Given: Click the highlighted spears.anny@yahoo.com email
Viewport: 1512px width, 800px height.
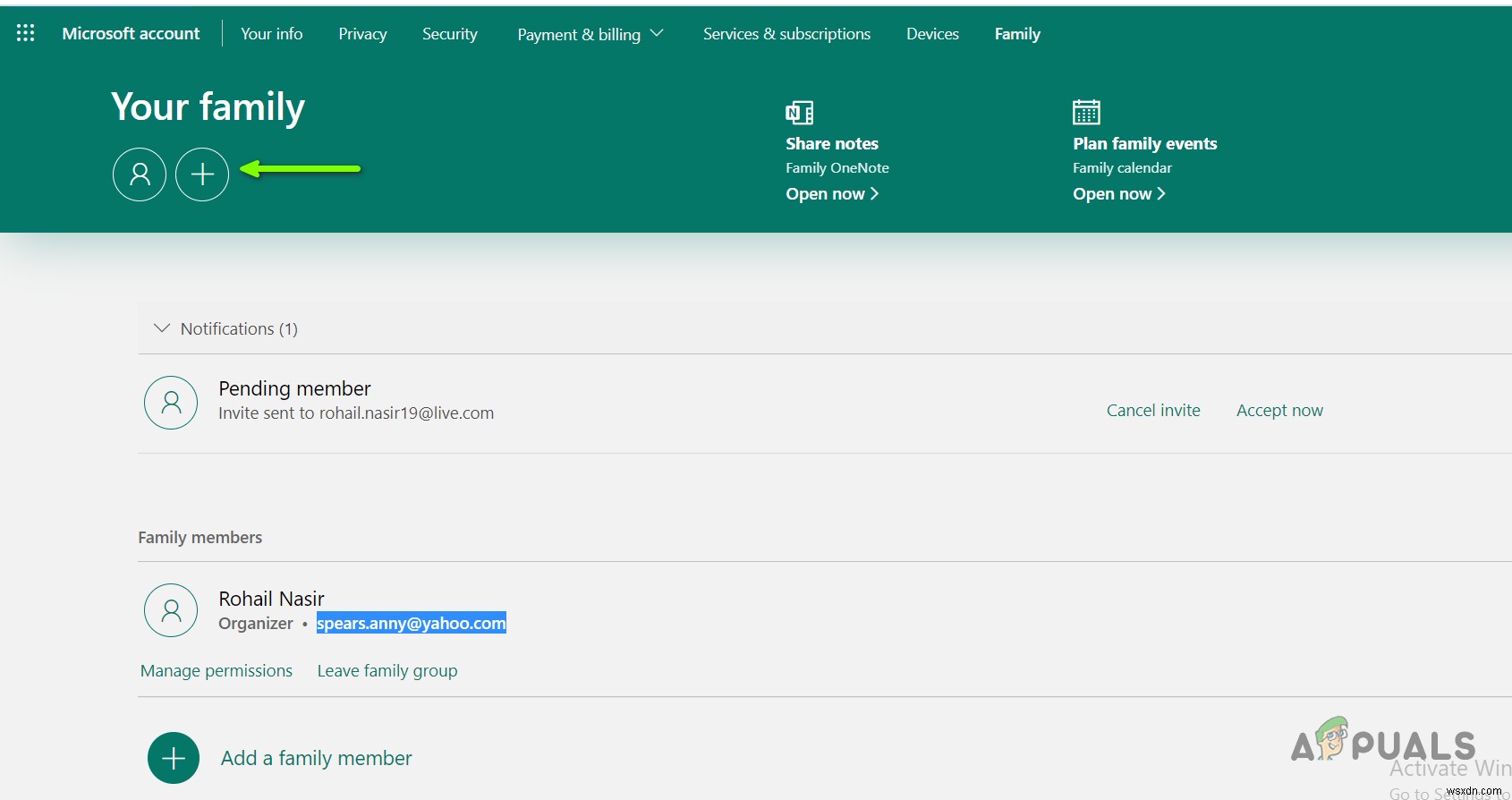Looking at the screenshot, I should coord(412,623).
